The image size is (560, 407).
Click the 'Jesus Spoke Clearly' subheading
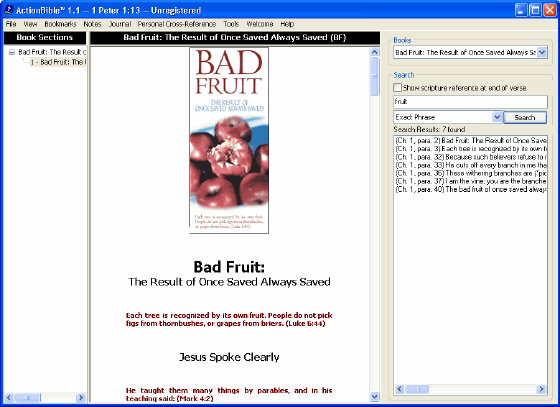pyautogui.click(x=229, y=357)
